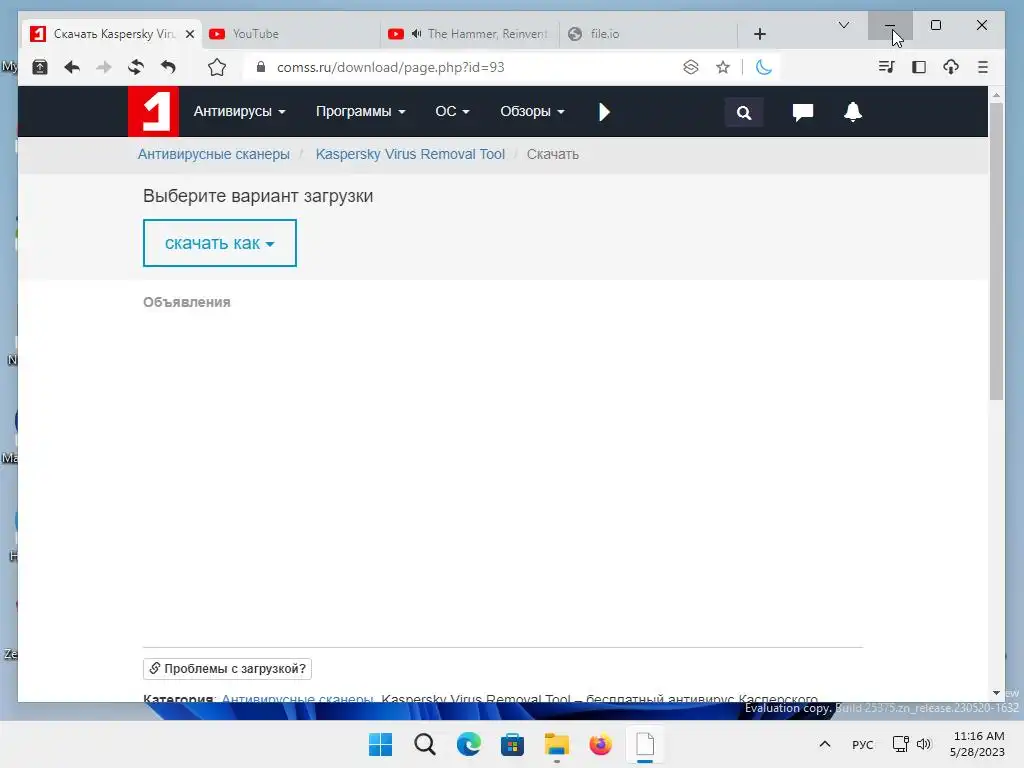The height and width of the screenshot is (768, 1024).
Task: Close the Kaspersky download tab
Action: pyautogui.click(x=190, y=34)
